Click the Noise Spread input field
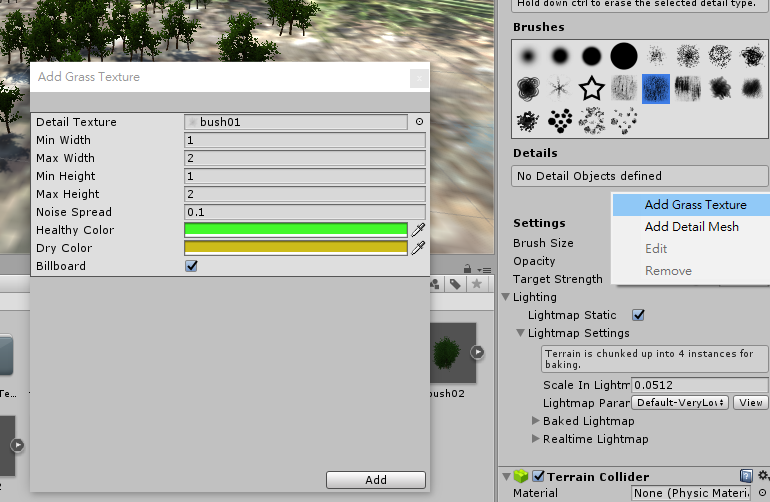 [x=305, y=212]
